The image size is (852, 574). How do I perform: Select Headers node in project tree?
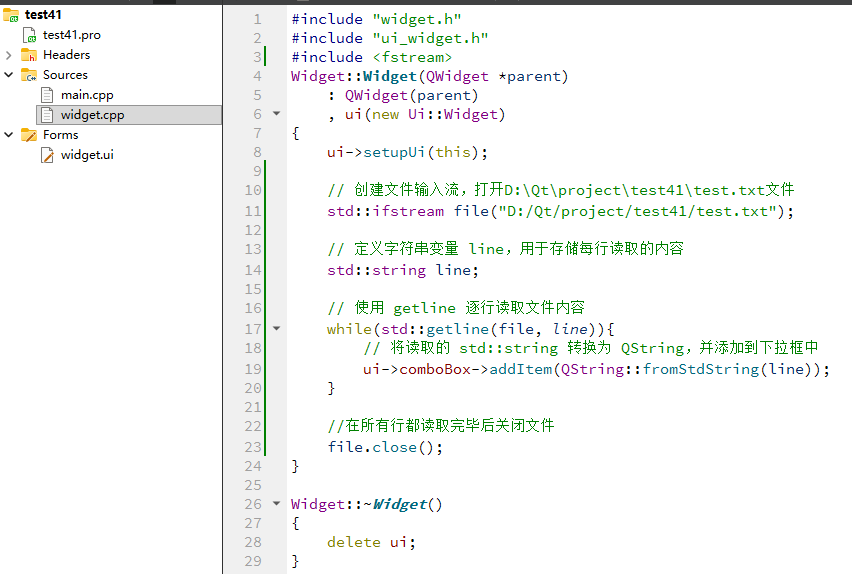point(66,55)
